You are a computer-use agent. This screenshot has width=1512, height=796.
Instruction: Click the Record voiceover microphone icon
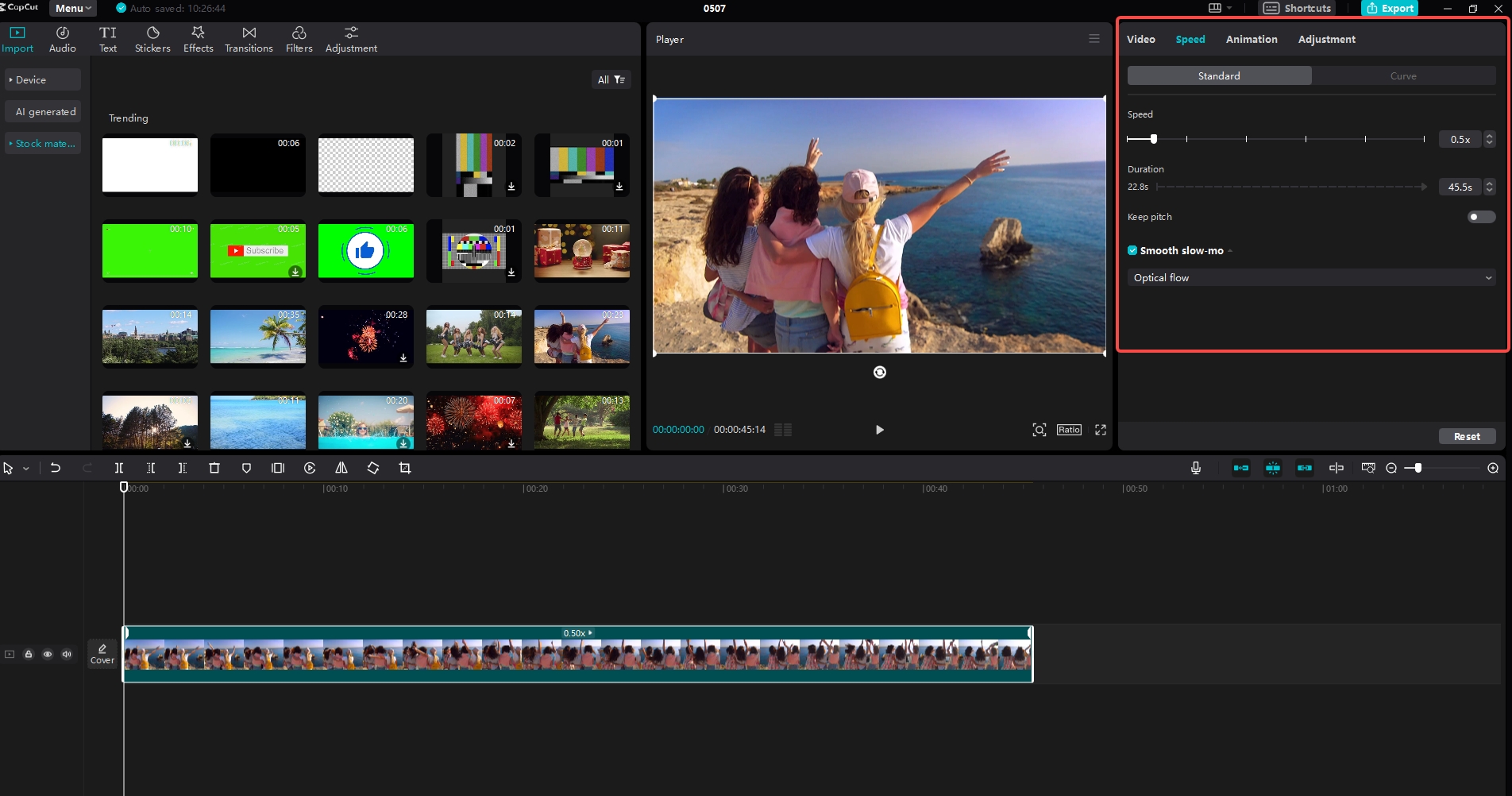coord(1196,468)
